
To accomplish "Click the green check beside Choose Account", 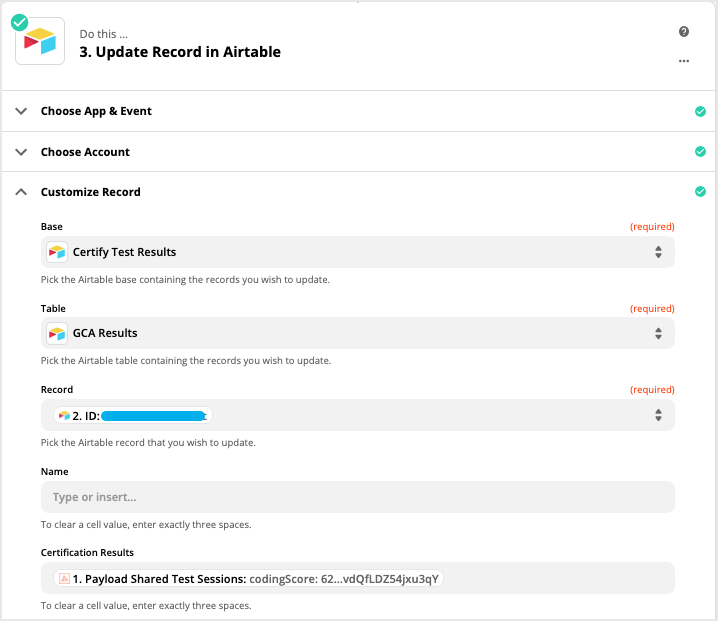I will pos(700,152).
